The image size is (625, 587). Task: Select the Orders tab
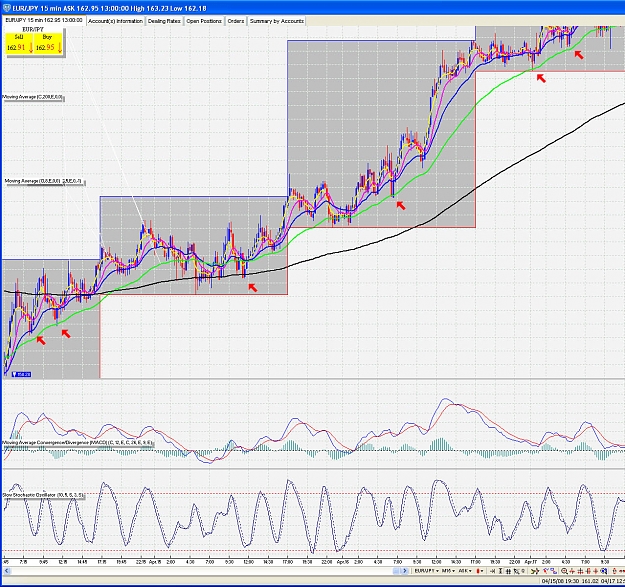click(236, 21)
